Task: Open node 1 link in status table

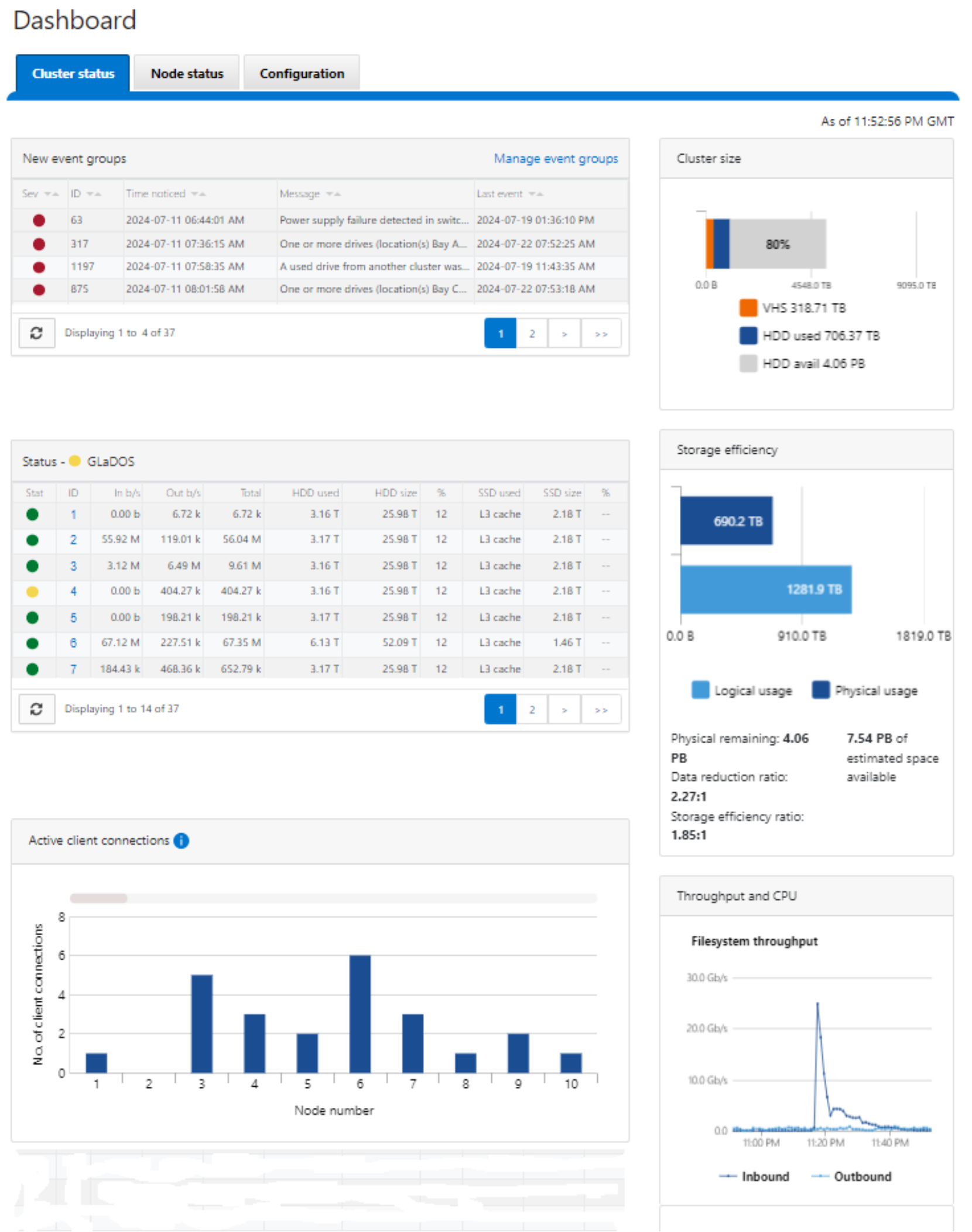Action: click(73, 514)
